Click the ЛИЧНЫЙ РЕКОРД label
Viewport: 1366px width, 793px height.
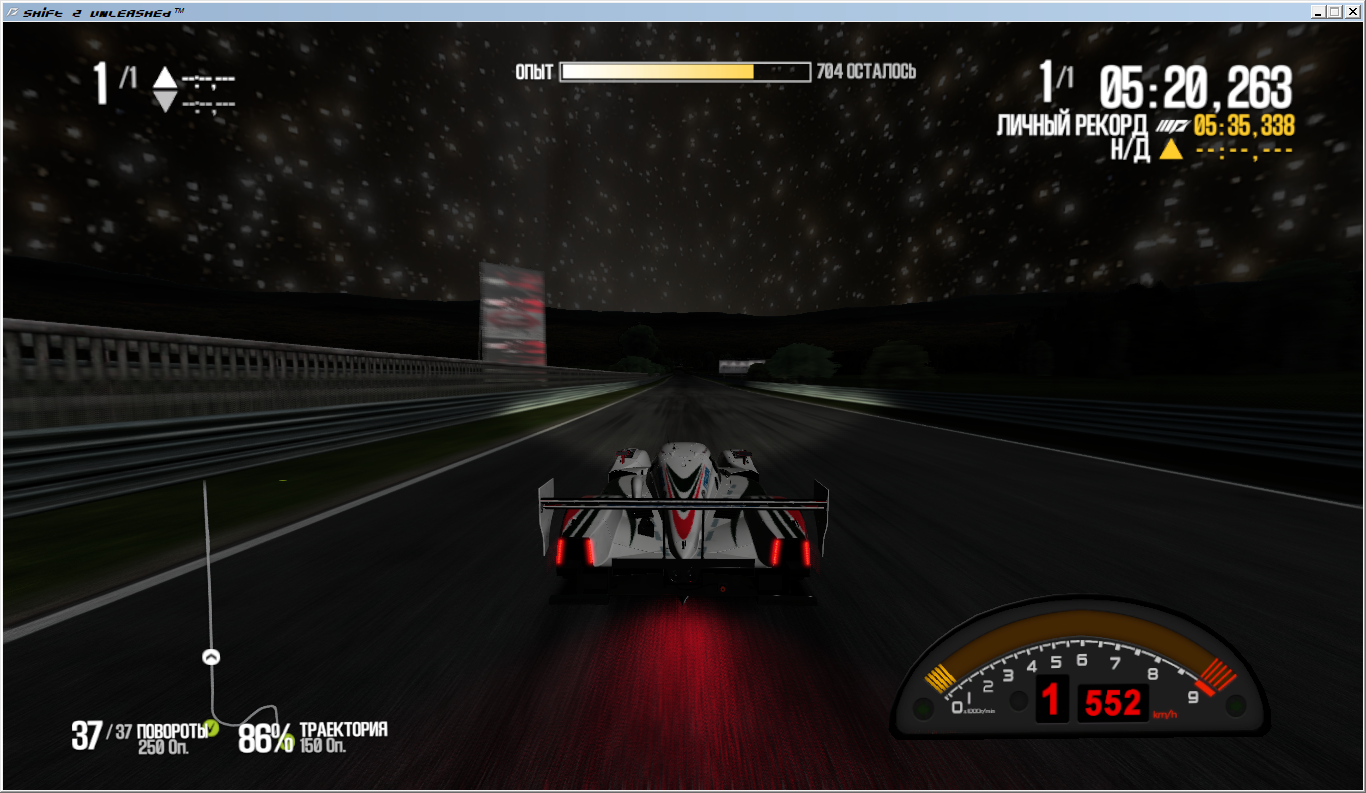click(1071, 126)
